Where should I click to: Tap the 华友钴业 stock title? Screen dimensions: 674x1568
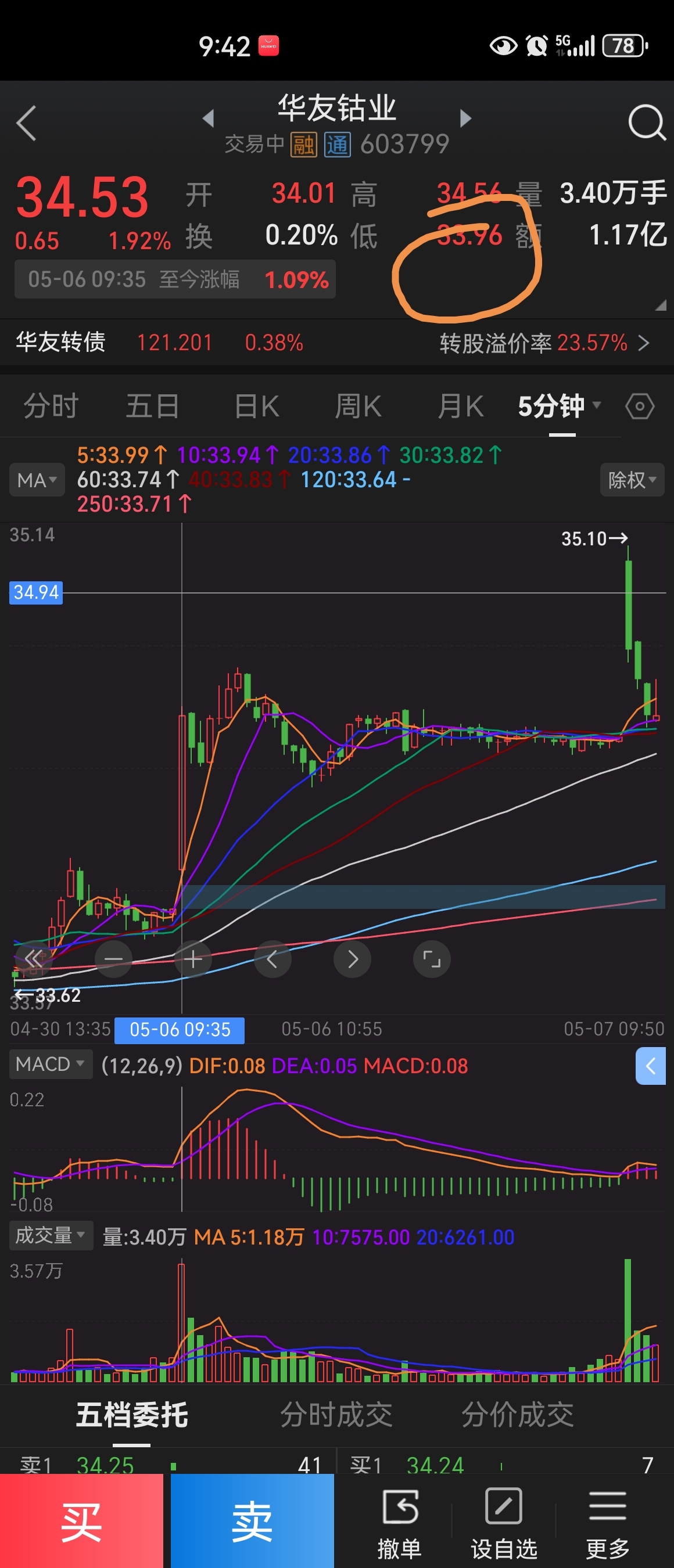point(336,109)
